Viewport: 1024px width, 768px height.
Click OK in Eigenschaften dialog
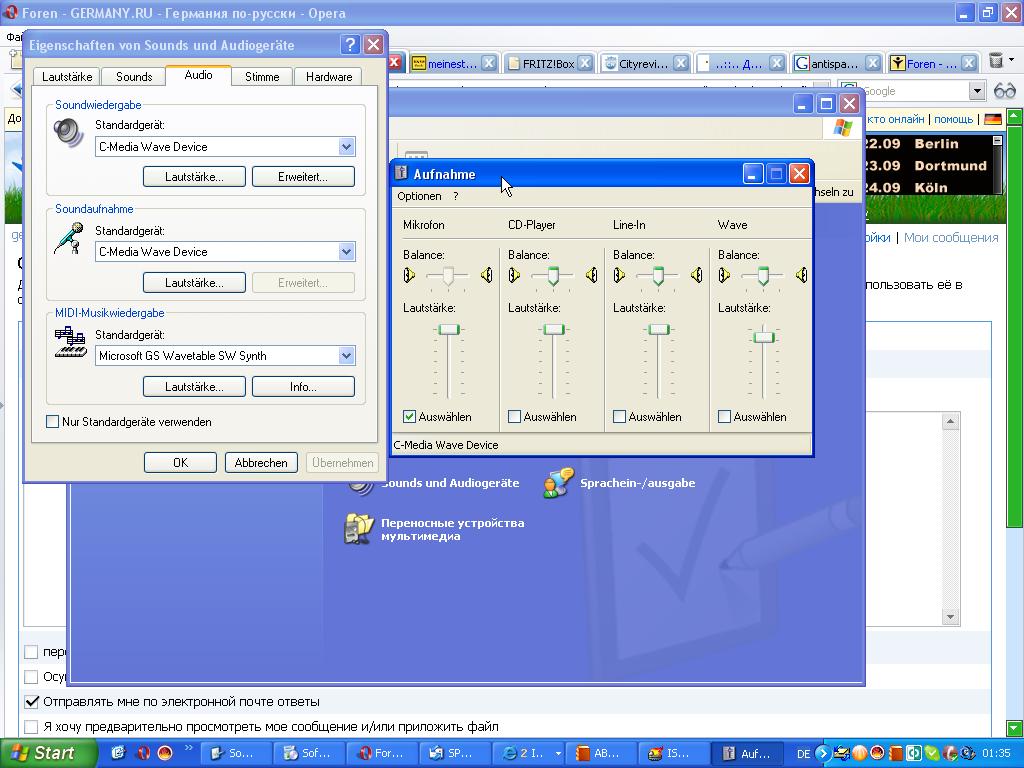tap(180, 462)
